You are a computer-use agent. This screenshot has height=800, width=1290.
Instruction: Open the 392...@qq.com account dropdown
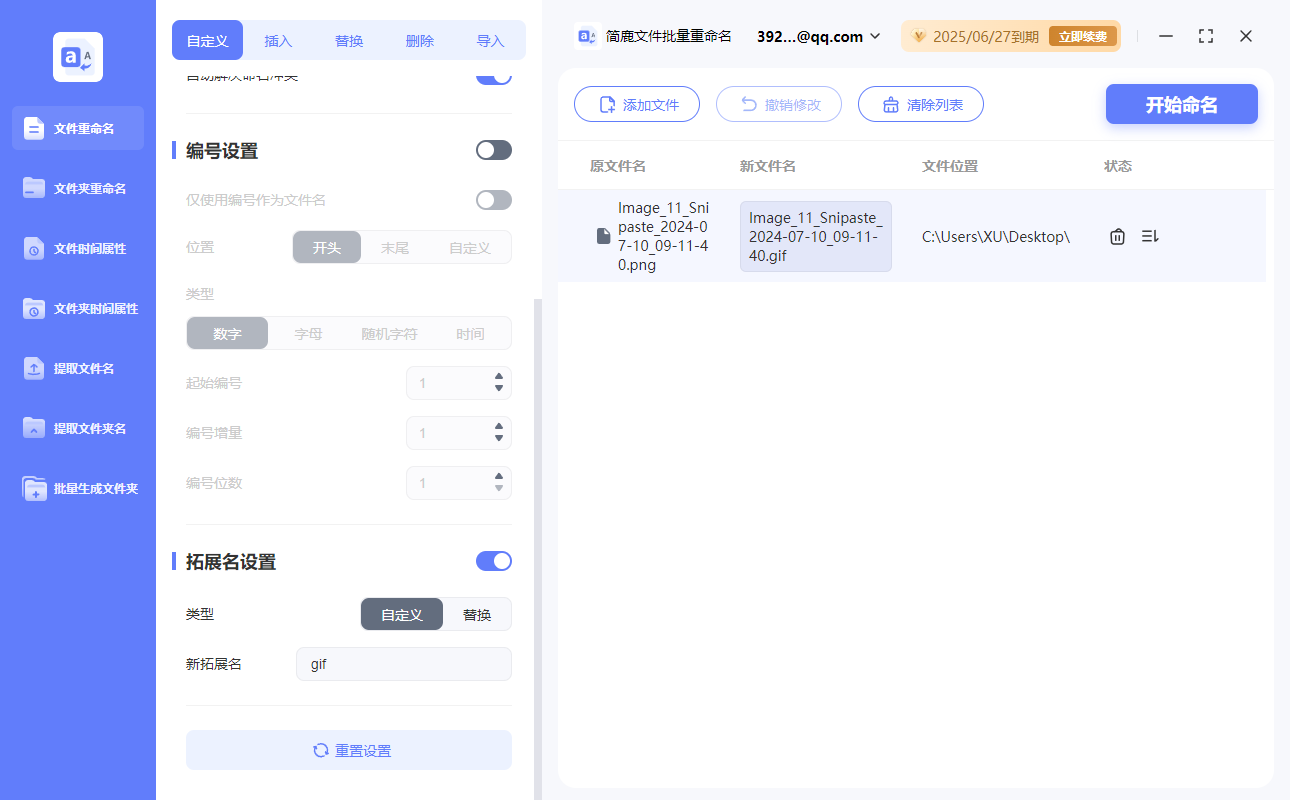816,36
